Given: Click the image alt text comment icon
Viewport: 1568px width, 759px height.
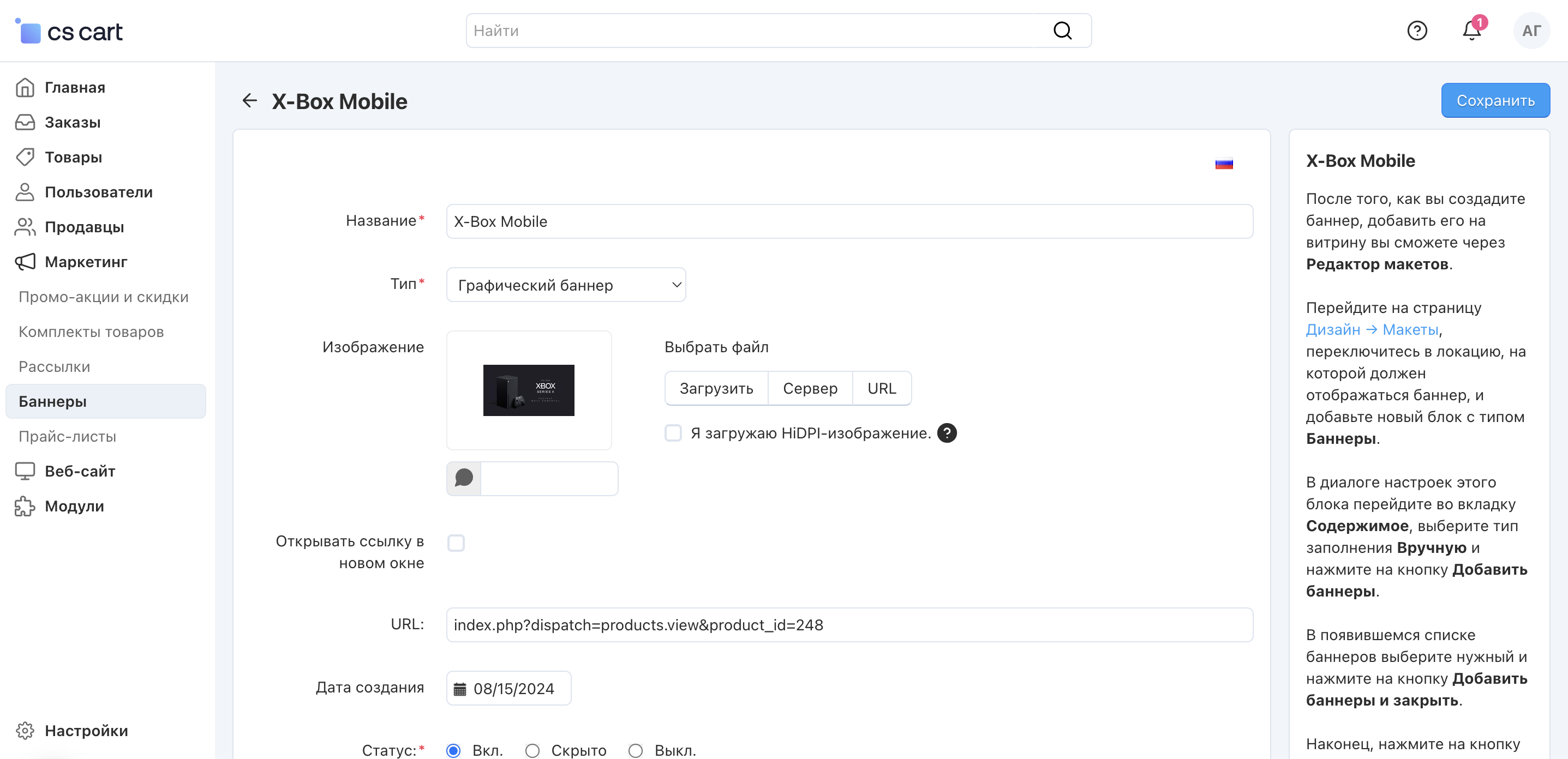Looking at the screenshot, I should [x=464, y=478].
